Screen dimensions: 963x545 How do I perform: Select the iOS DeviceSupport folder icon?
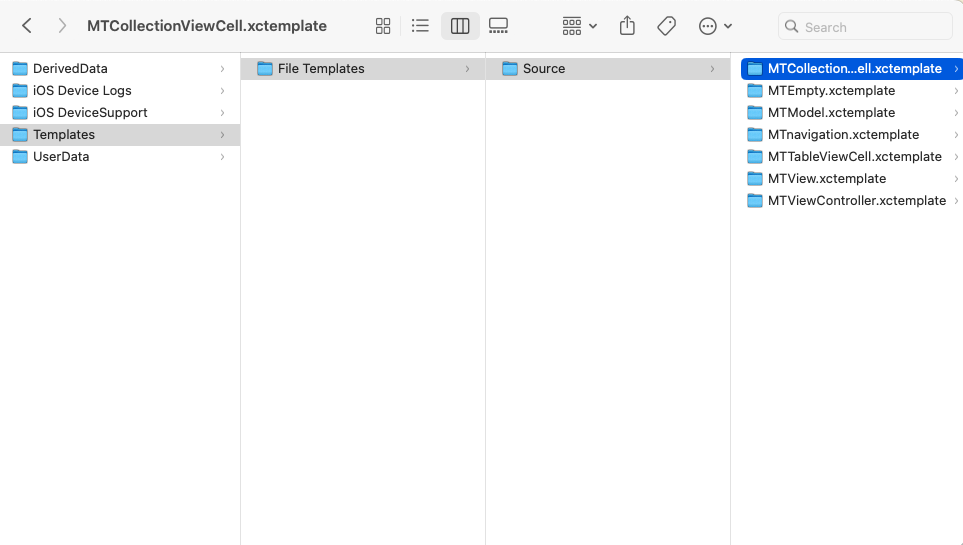pos(20,112)
